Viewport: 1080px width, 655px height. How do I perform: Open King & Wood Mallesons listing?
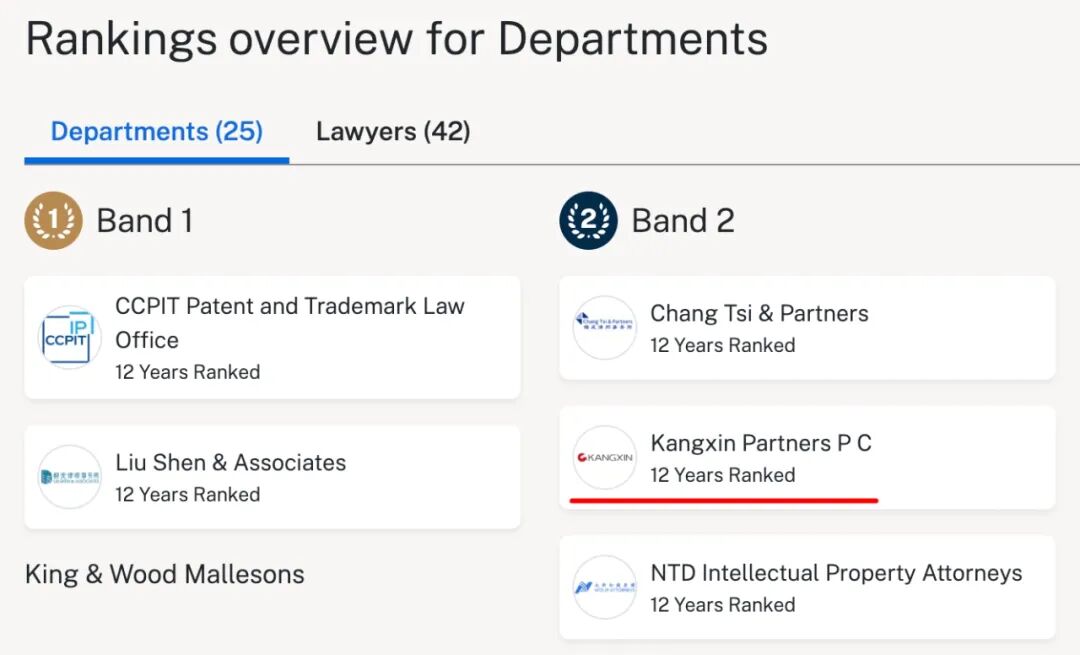point(165,574)
